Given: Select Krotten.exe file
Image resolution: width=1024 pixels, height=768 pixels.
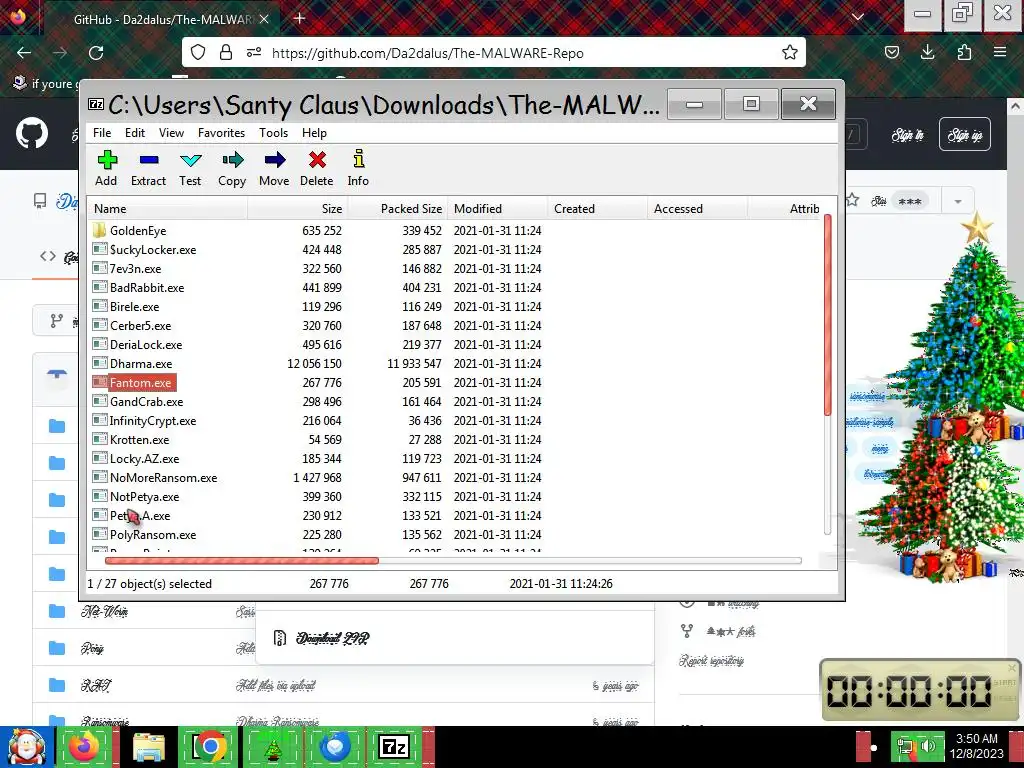Looking at the screenshot, I should [131, 440].
